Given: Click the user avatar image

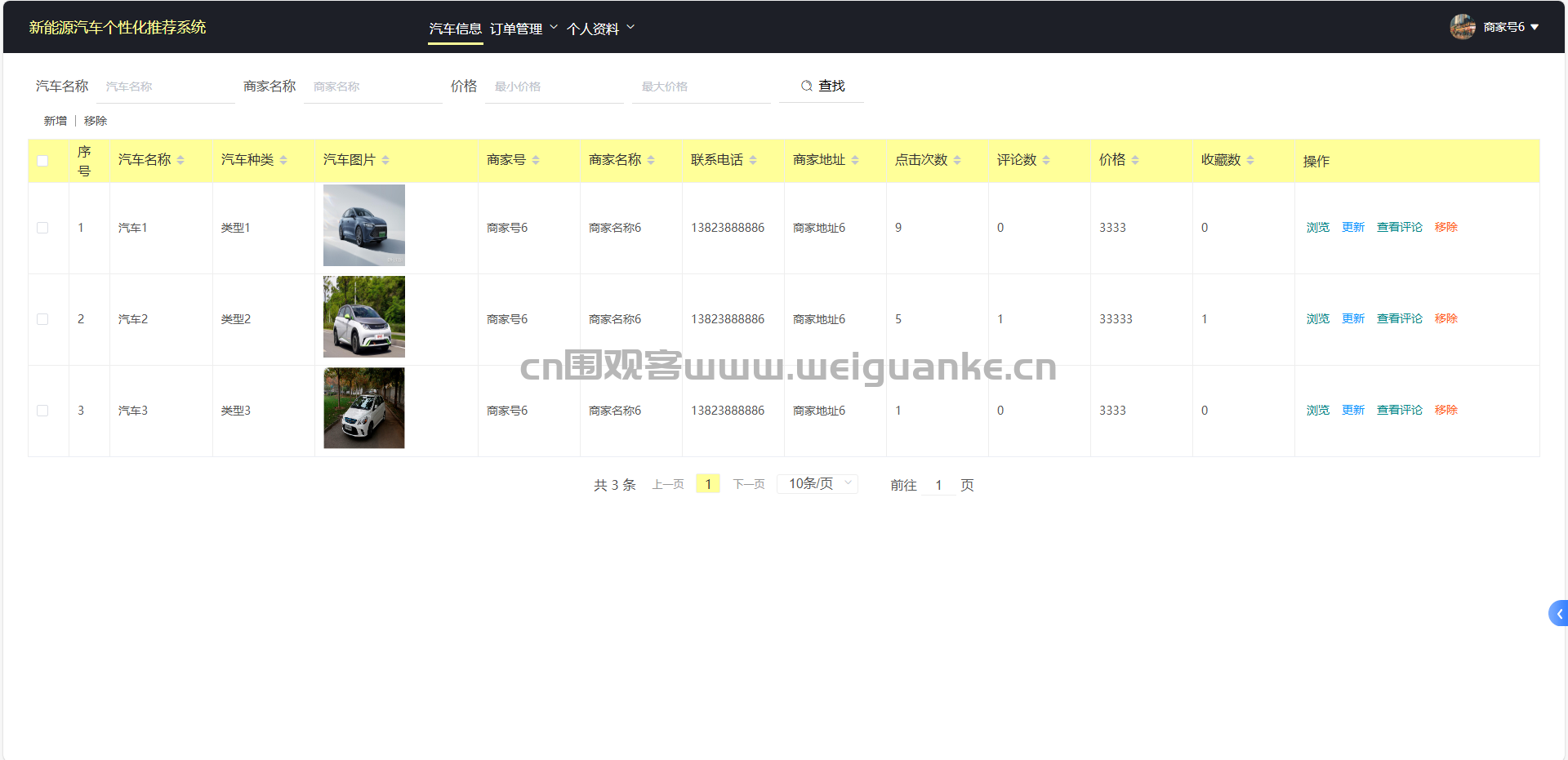Looking at the screenshot, I should pyautogui.click(x=1462, y=27).
